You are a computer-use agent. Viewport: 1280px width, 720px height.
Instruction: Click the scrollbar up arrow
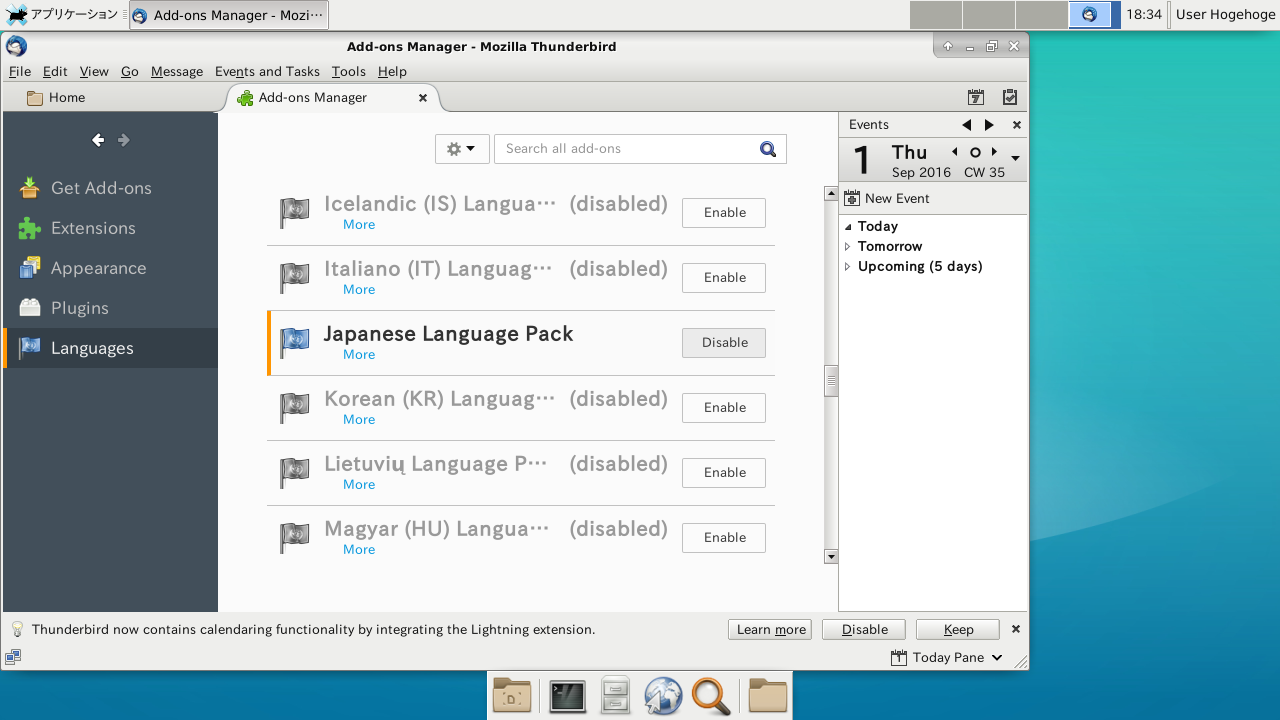[x=831, y=194]
